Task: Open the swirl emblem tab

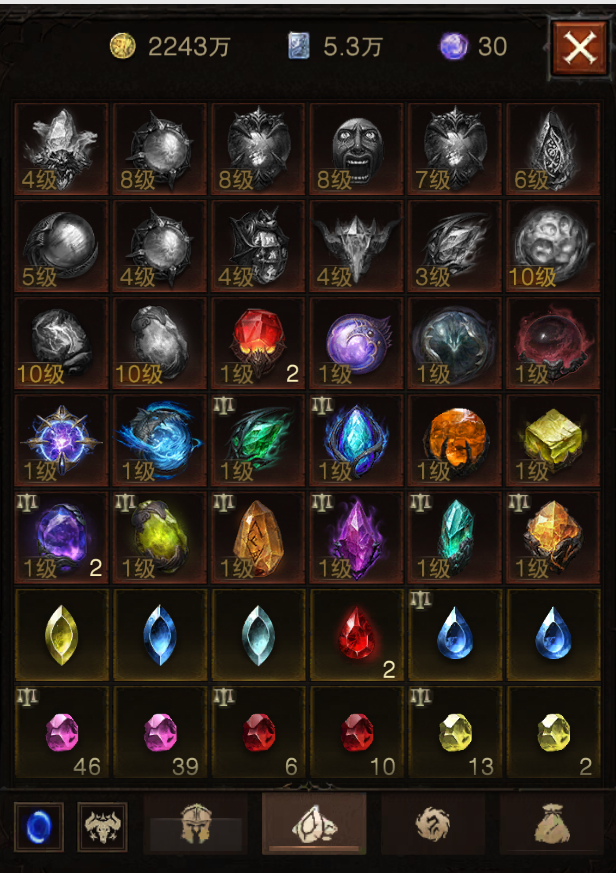Action: tap(433, 823)
